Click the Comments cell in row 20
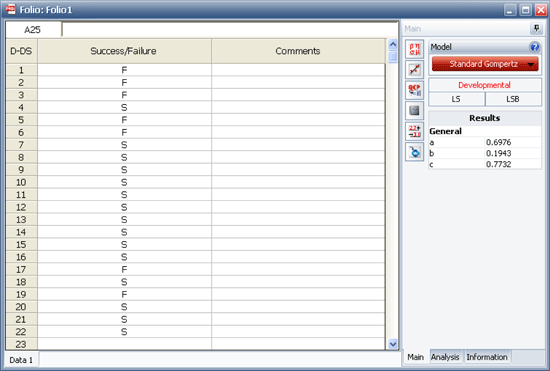Image resolution: width=550 pixels, height=371 pixels. (x=298, y=307)
